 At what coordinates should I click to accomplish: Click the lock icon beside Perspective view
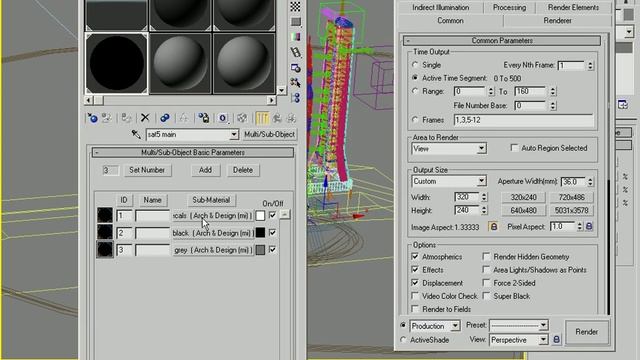pyautogui.click(x=556, y=339)
